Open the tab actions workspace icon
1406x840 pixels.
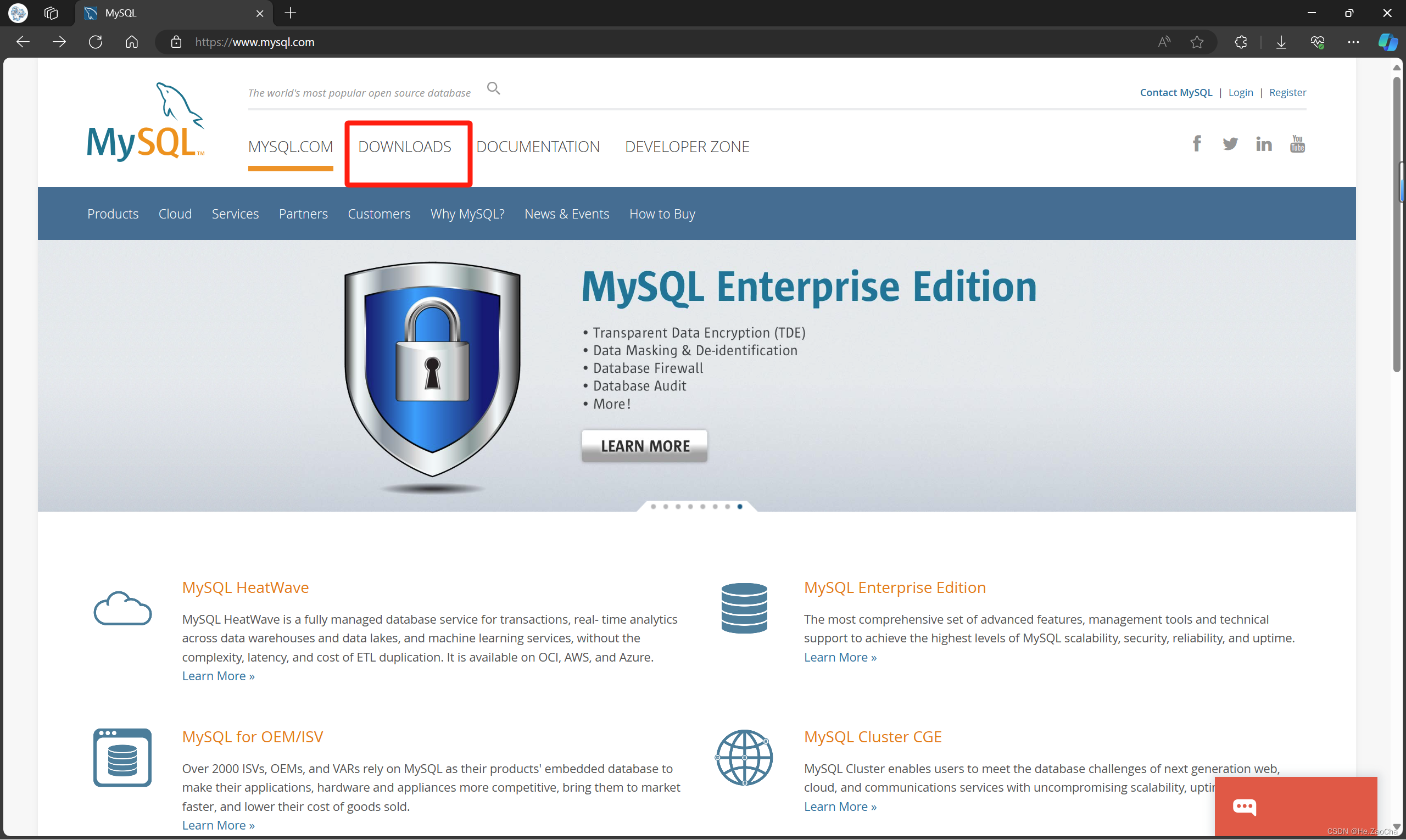[51, 13]
